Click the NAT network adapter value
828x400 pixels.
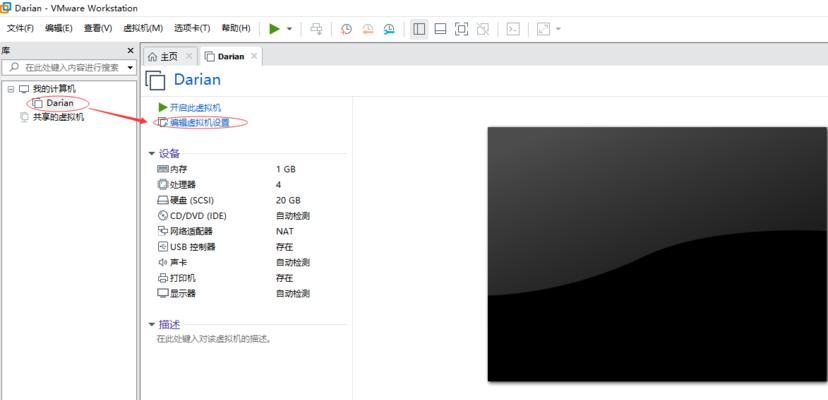coord(285,231)
